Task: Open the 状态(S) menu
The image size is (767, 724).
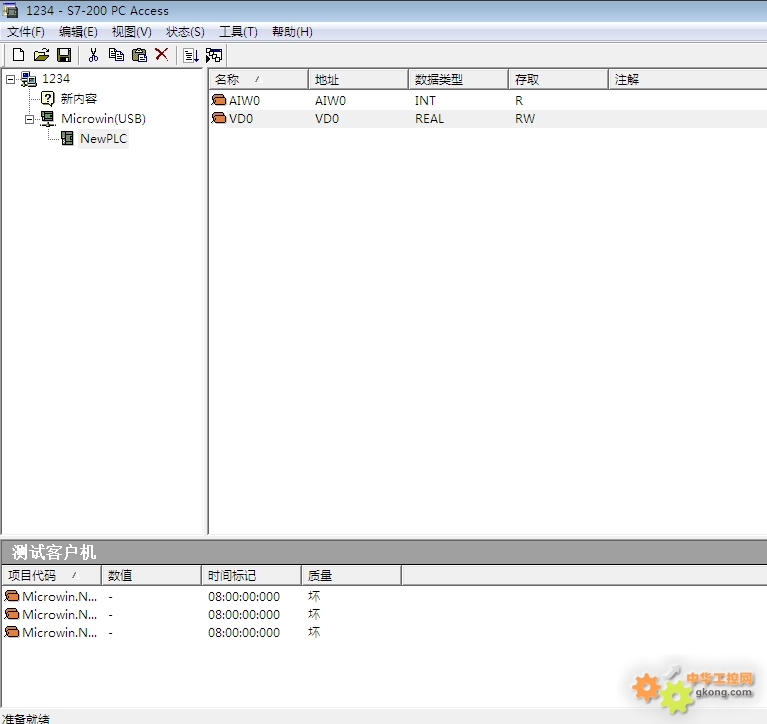Action: coord(185,32)
